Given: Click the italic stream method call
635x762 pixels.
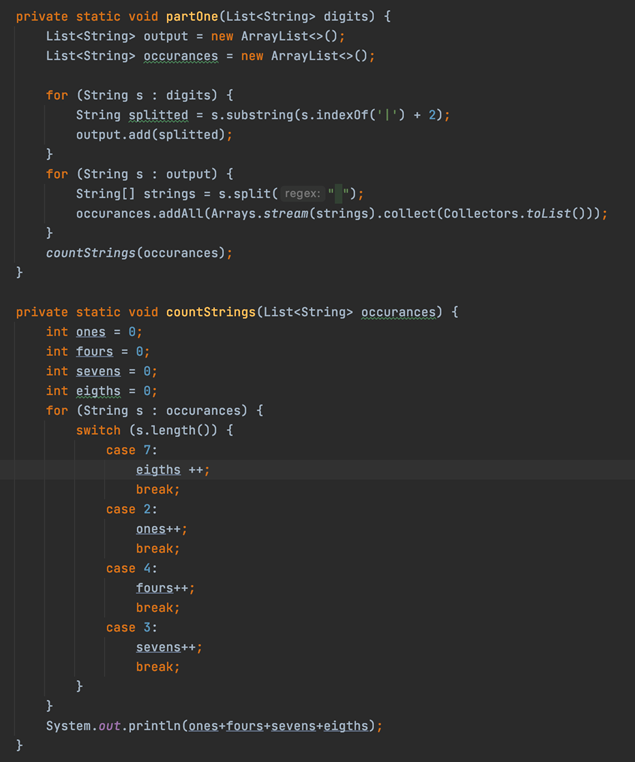Looking at the screenshot, I should point(286,214).
